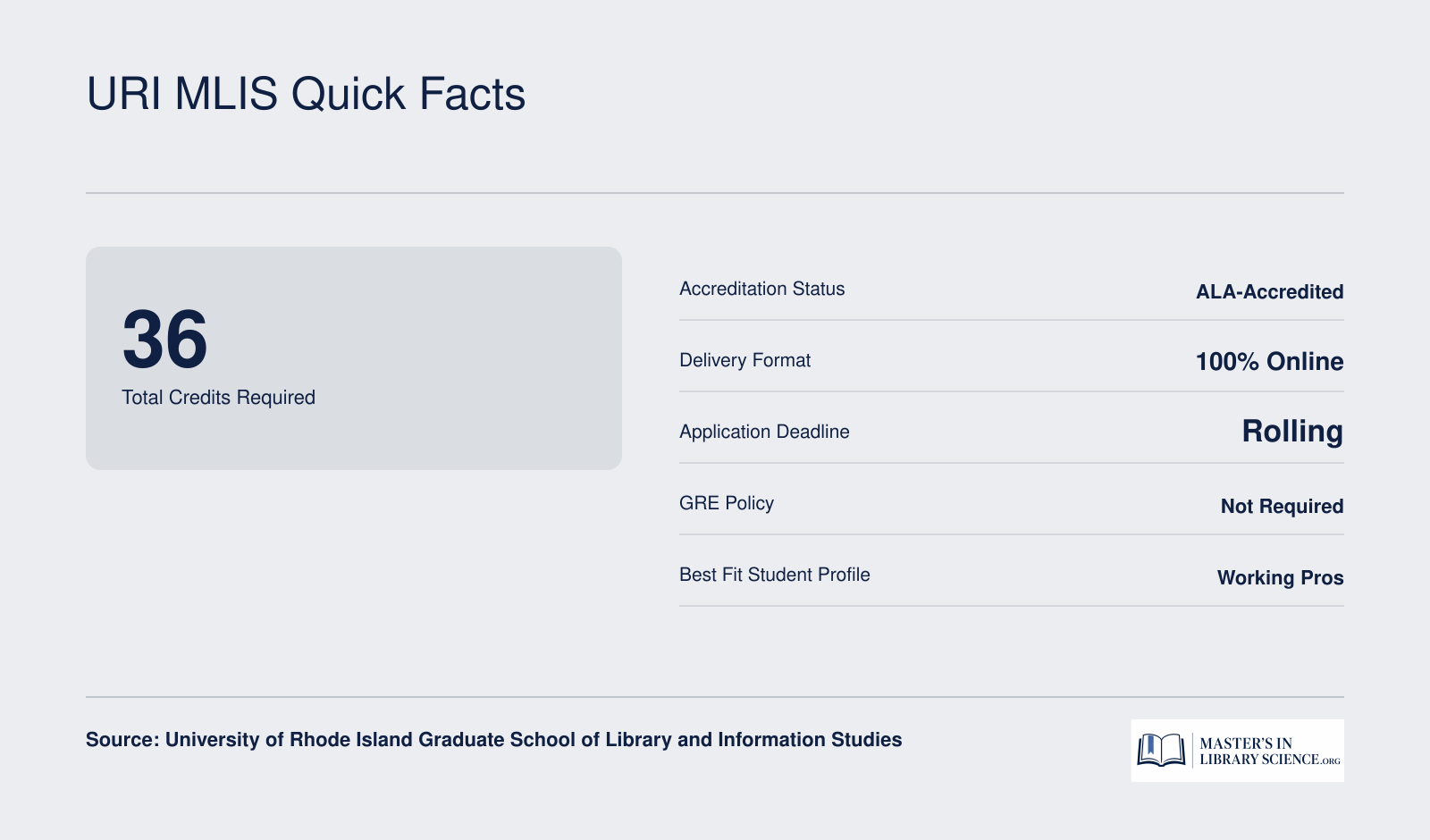Select the large '36' credits number
Screen dimensions: 1430x840
click(x=164, y=340)
